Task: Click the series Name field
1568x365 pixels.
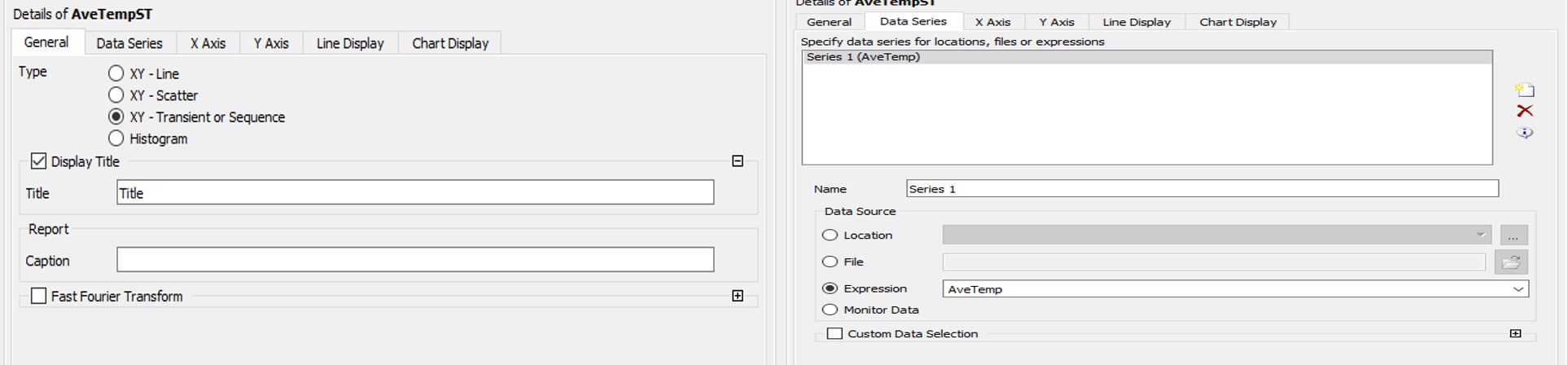Action: tap(1202, 188)
